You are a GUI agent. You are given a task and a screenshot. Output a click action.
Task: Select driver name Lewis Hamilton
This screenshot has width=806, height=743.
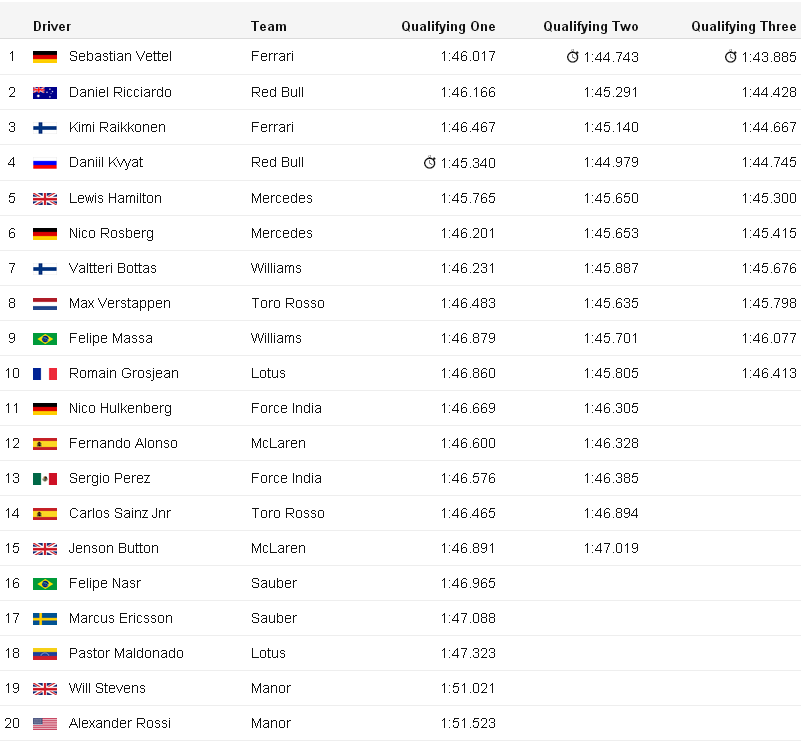pos(115,198)
